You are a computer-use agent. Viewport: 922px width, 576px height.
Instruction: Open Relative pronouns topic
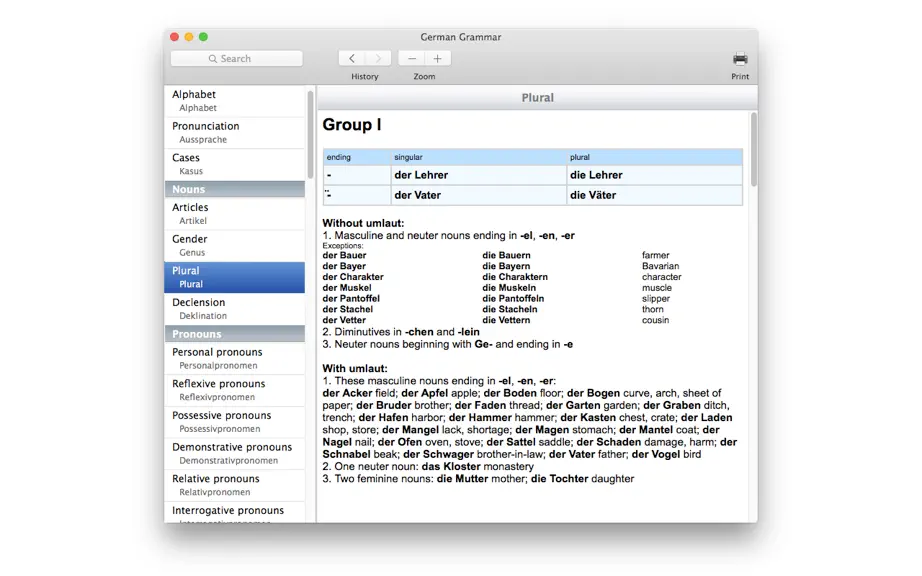(x=235, y=485)
